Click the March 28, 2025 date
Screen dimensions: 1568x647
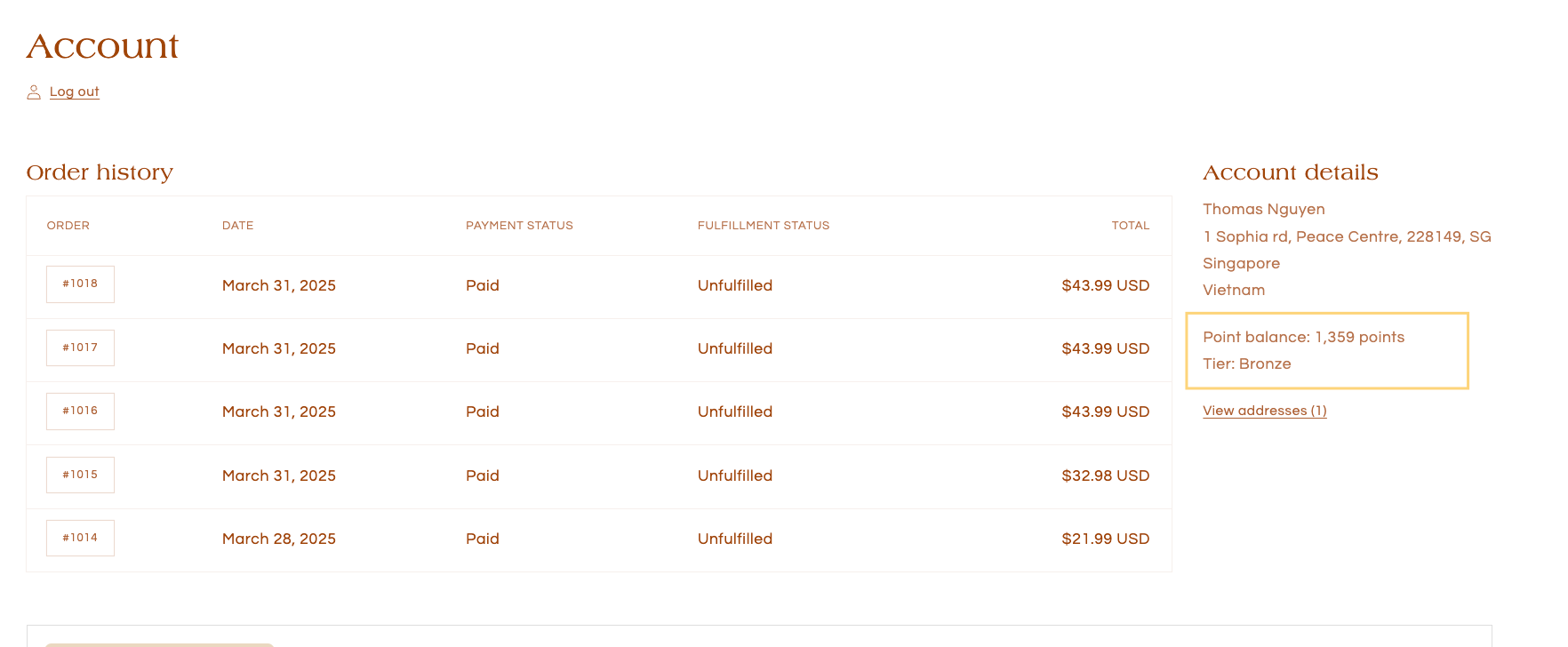[278, 539]
